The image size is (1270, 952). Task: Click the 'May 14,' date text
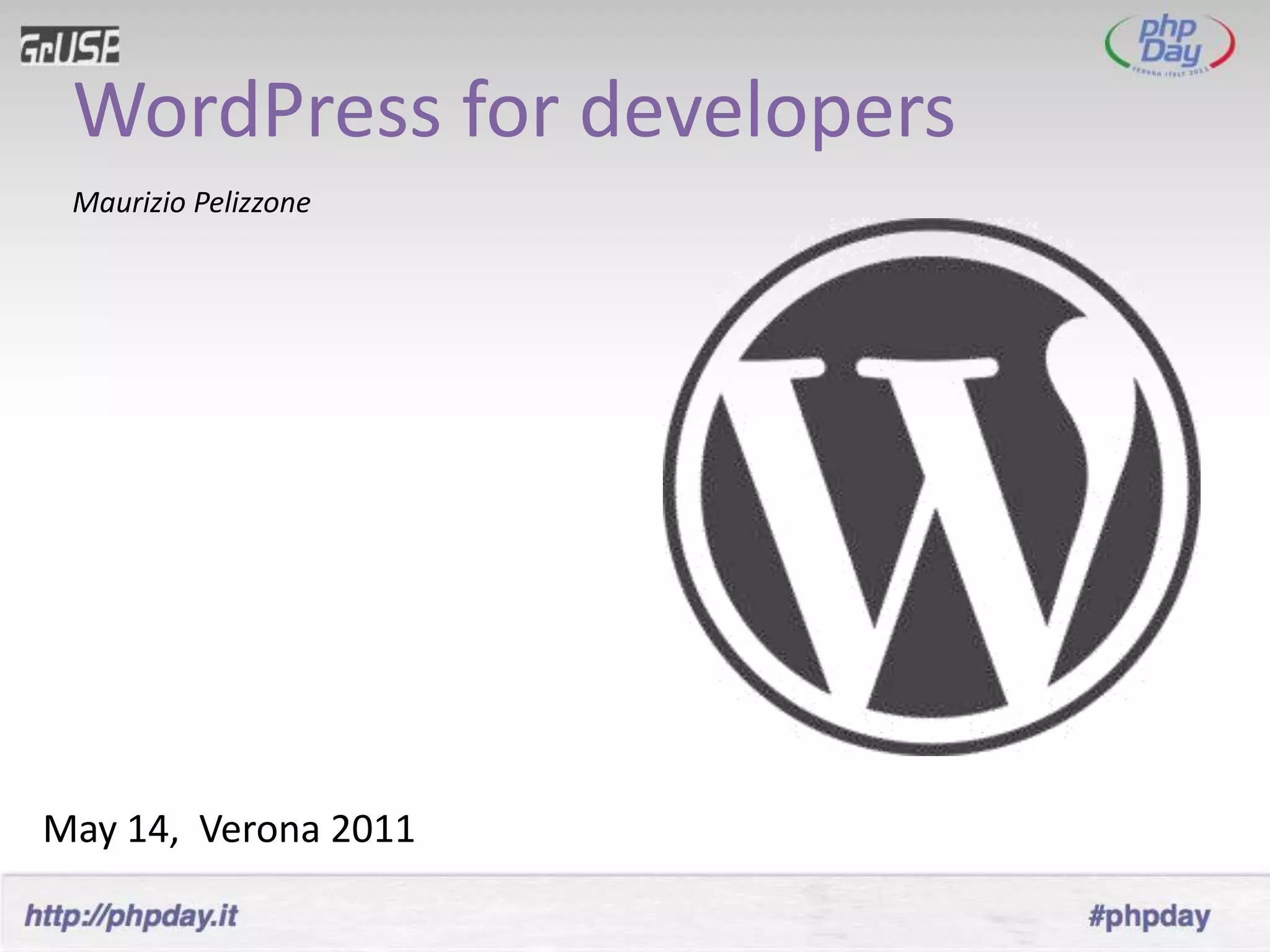[x=110, y=829]
